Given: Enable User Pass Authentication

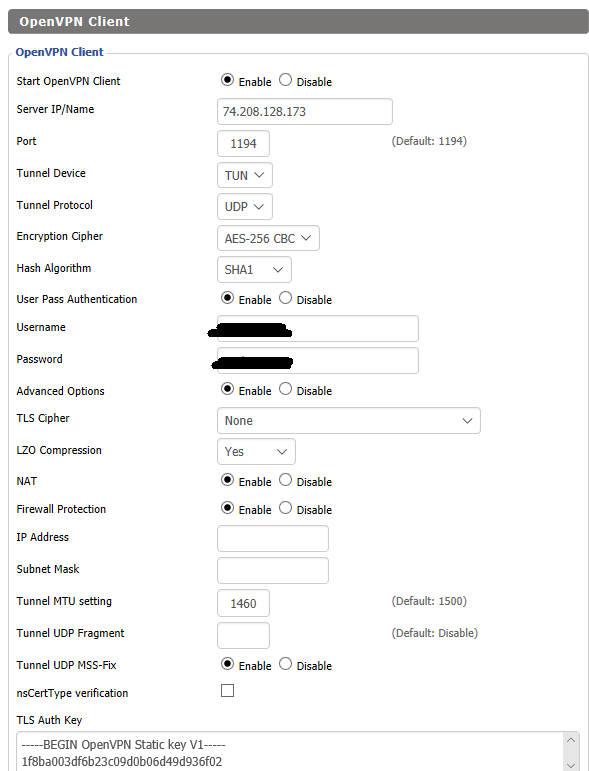Looking at the screenshot, I should [x=227, y=297].
